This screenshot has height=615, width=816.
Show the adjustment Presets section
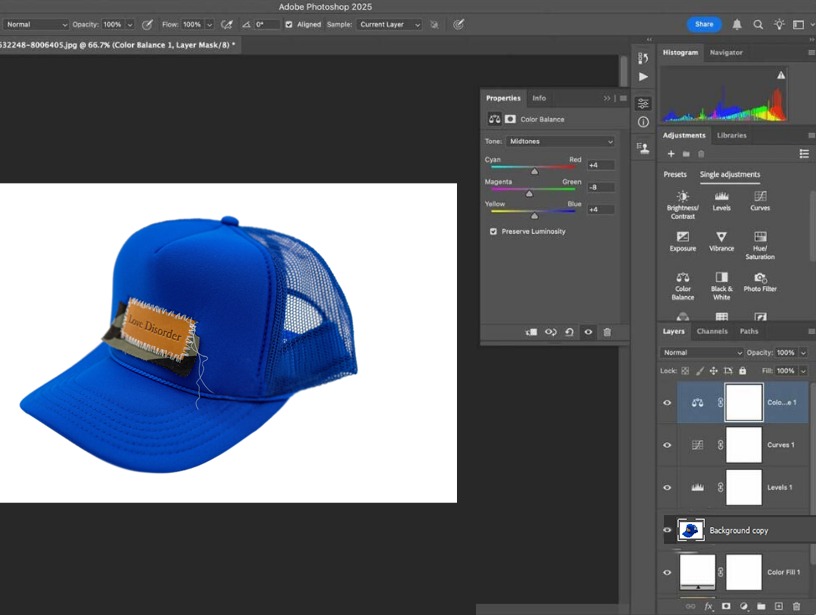(x=675, y=174)
